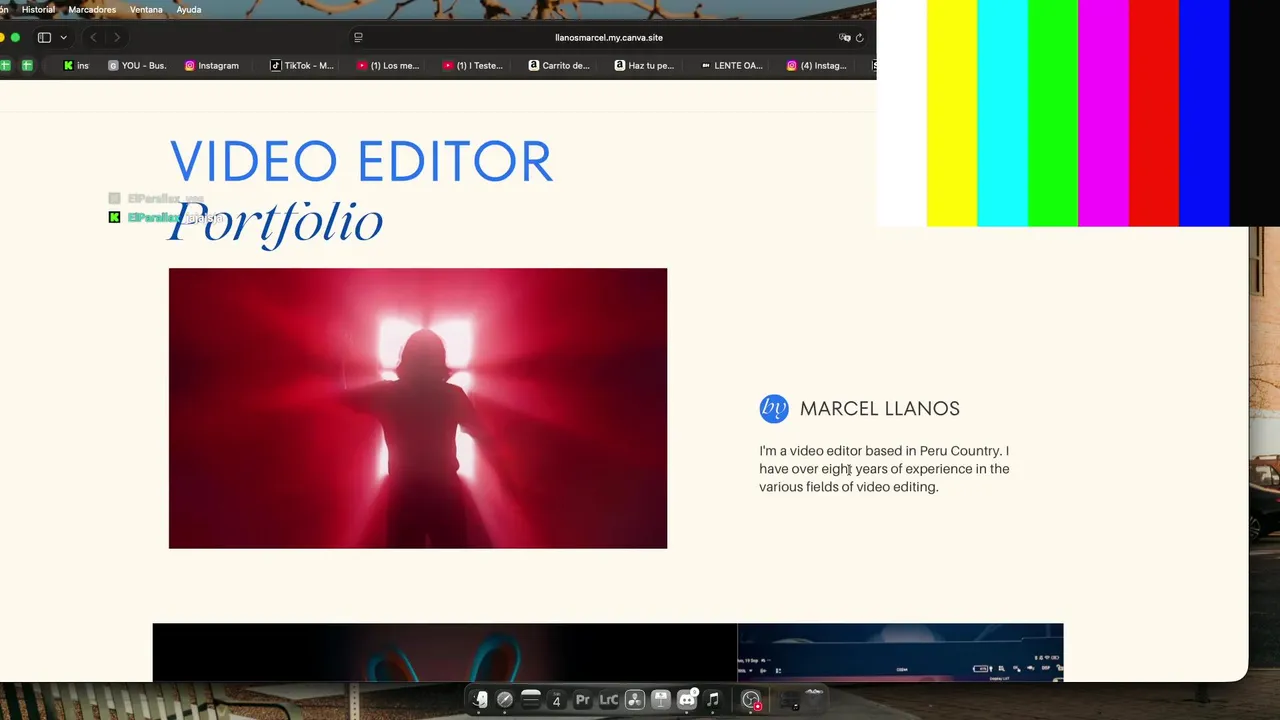This screenshot has height=720, width=1280.
Task: Open Finder from the Dock
Action: [x=480, y=700]
